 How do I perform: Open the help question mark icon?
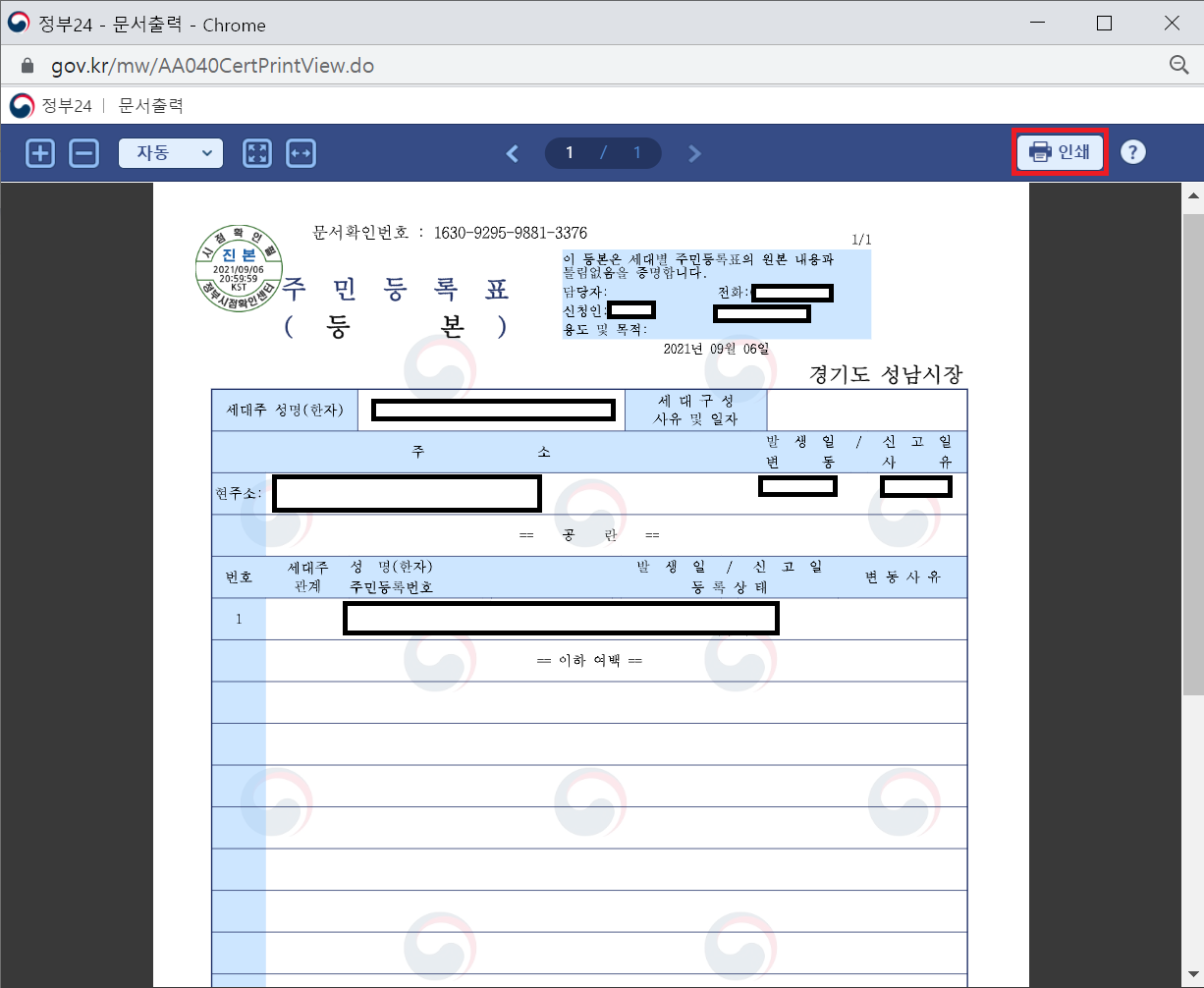tap(1133, 152)
